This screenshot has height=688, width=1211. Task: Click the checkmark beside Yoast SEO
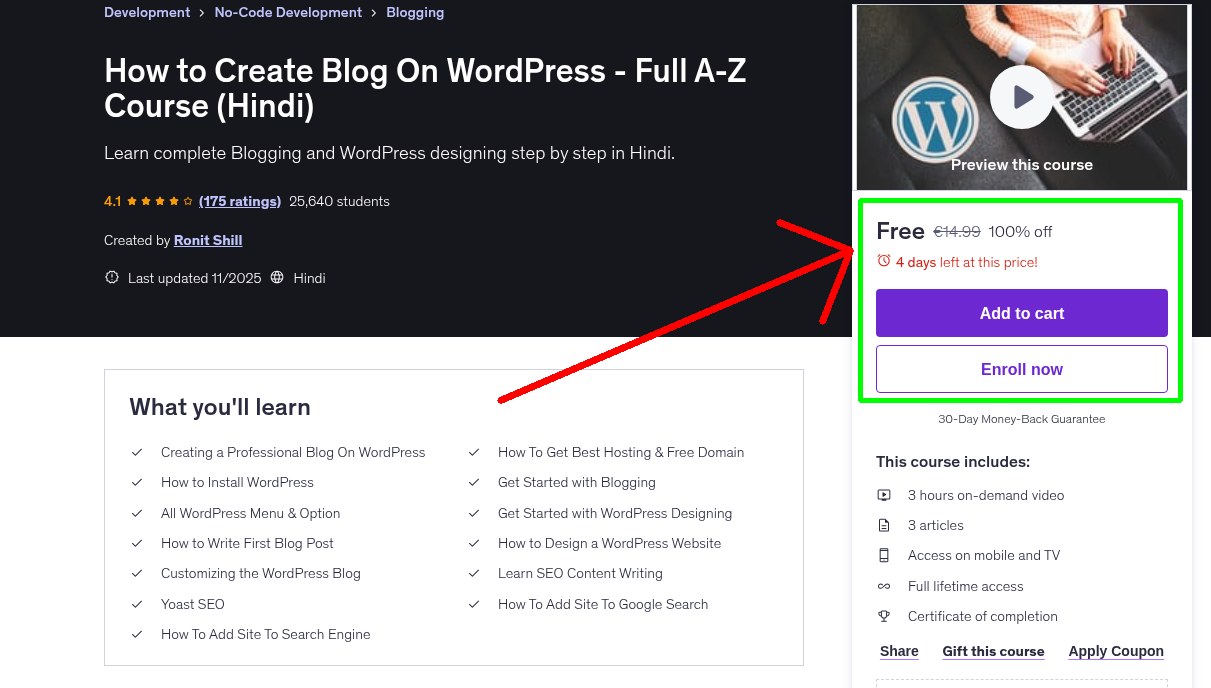137,604
